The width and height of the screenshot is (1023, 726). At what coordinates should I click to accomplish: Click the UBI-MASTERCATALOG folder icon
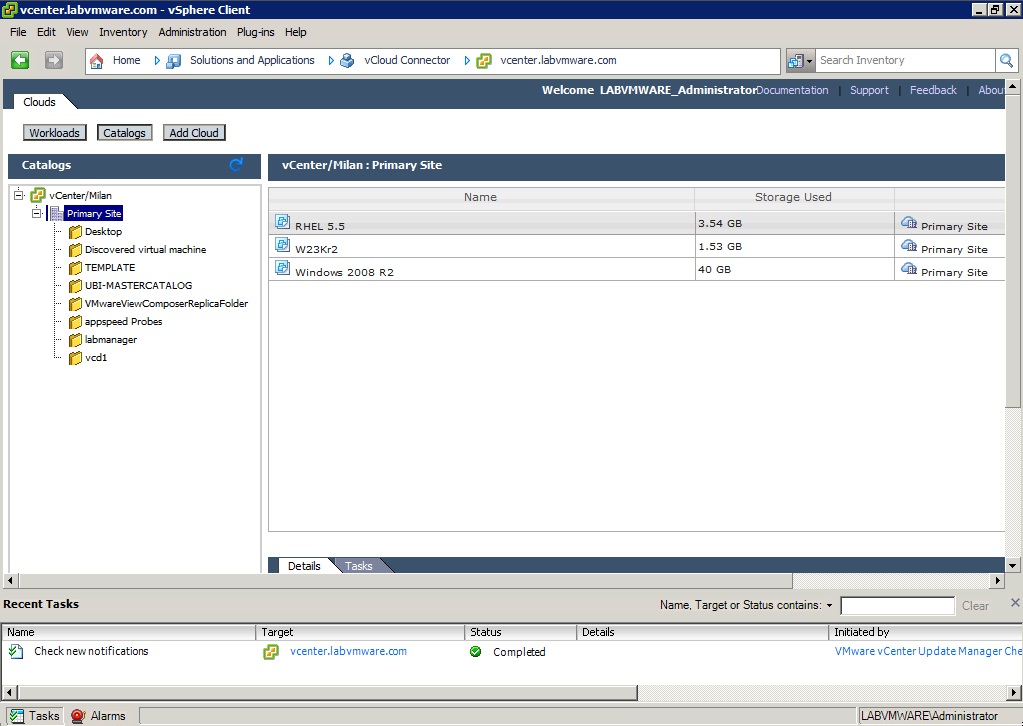(x=75, y=286)
